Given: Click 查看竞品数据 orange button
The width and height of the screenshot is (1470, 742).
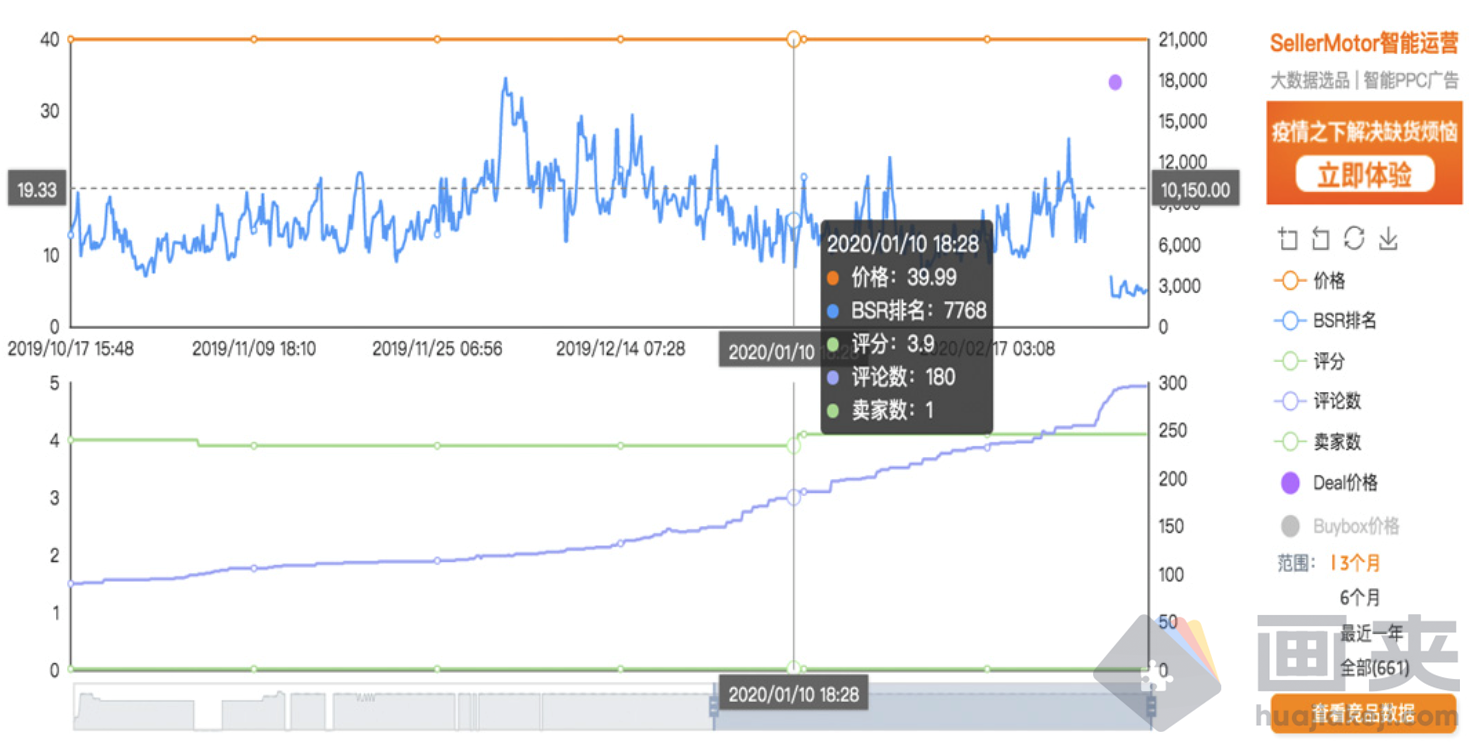Looking at the screenshot, I should 1363,713.
